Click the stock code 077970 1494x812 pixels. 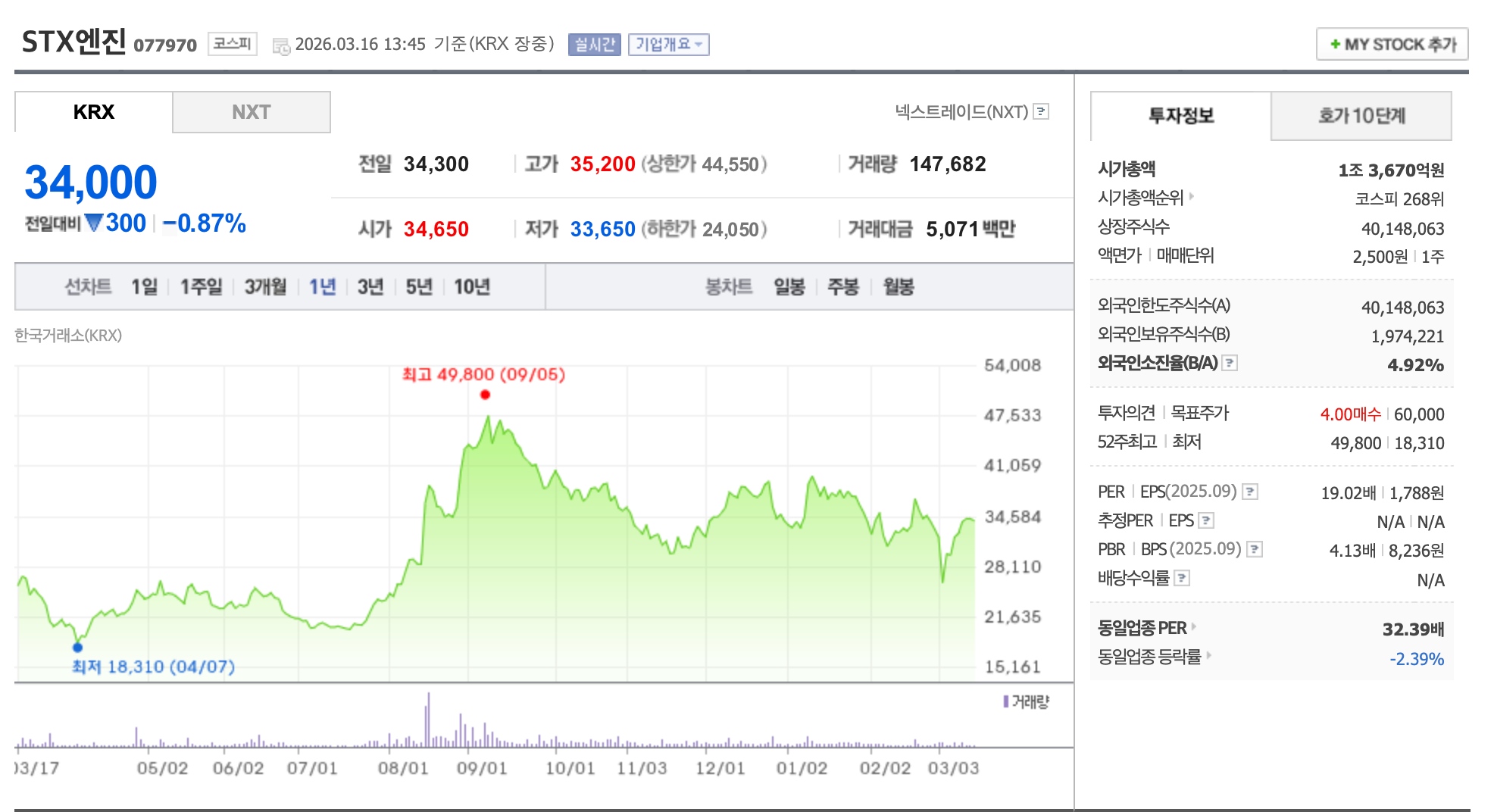coord(165,45)
